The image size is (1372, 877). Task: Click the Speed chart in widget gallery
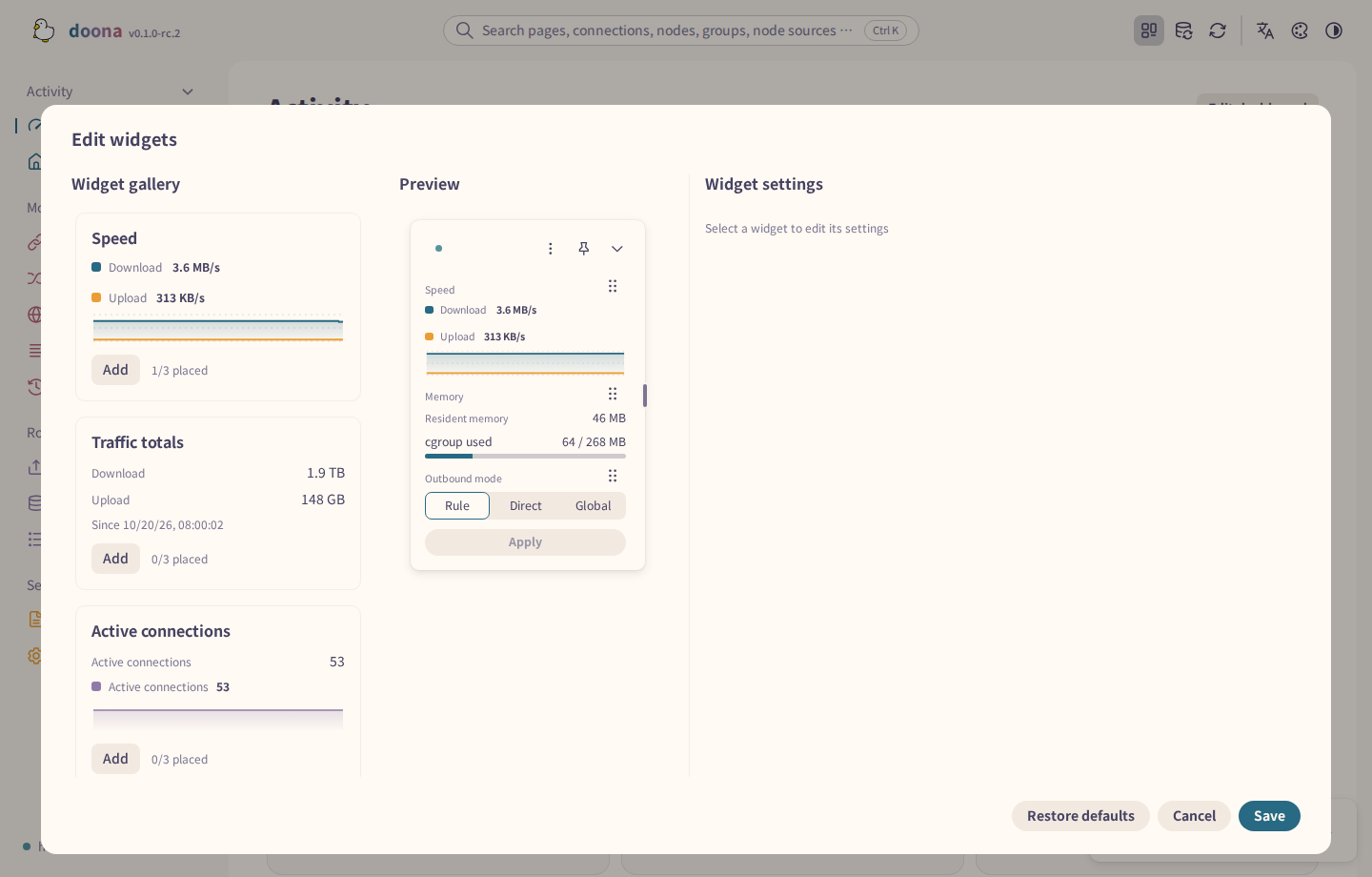click(x=218, y=328)
